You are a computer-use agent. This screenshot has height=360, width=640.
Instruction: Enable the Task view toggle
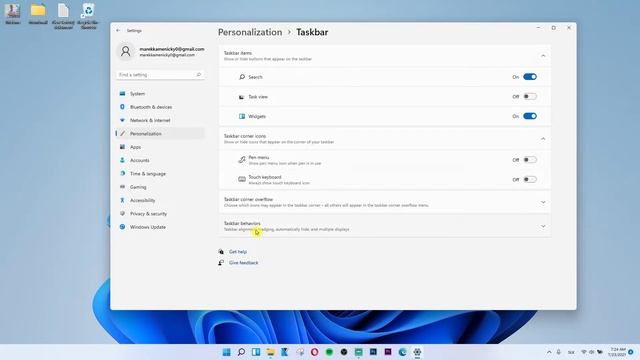click(x=530, y=96)
